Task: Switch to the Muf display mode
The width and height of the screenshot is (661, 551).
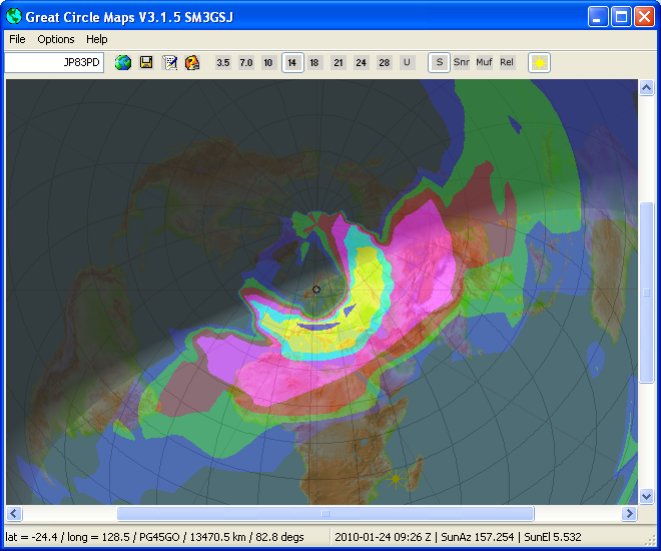Action: 484,63
